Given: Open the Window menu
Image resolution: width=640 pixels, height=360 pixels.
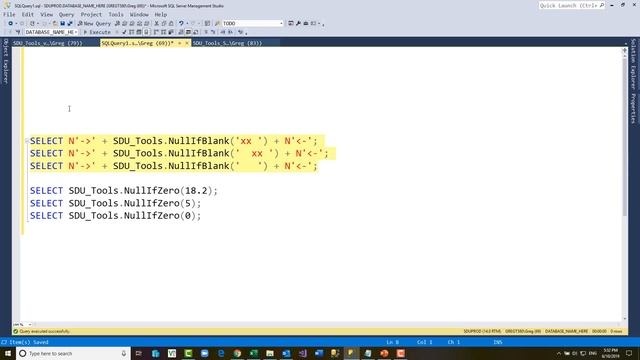Looking at the screenshot, I should pyautogui.click(x=139, y=14).
